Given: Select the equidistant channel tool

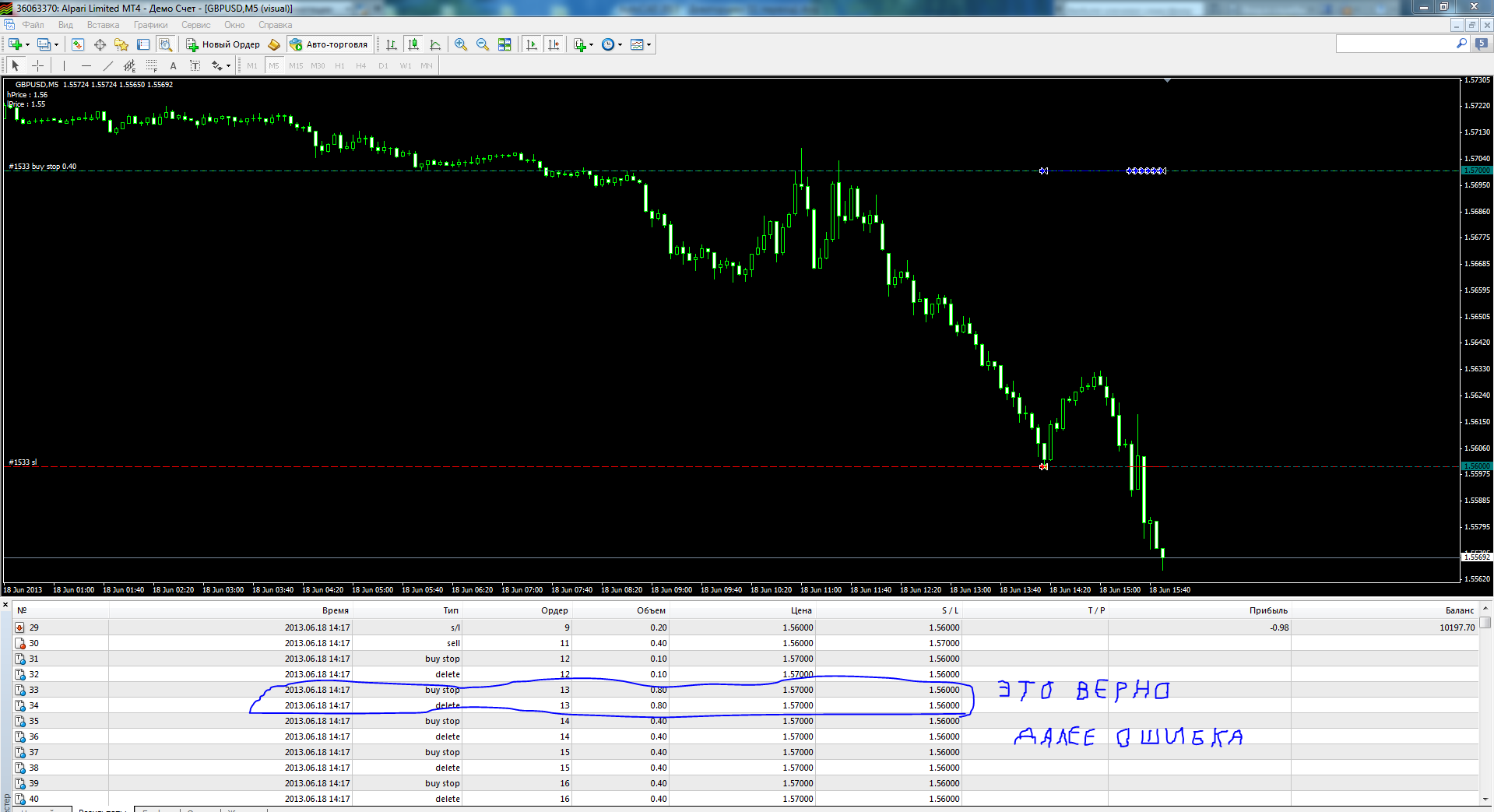Looking at the screenshot, I should [130, 65].
